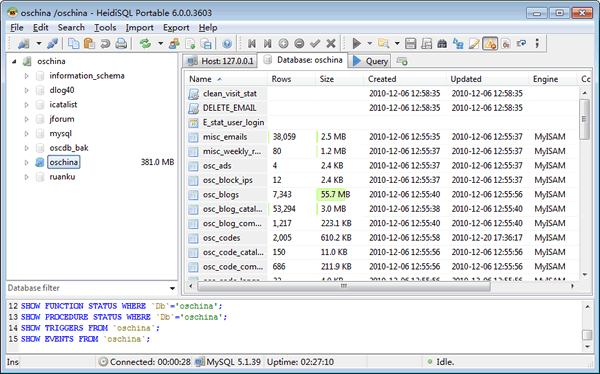Image resolution: width=600 pixels, height=374 pixels.
Task: Open the Run query dropdown arrow
Action: pyautogui.click(x=369, y=44)
